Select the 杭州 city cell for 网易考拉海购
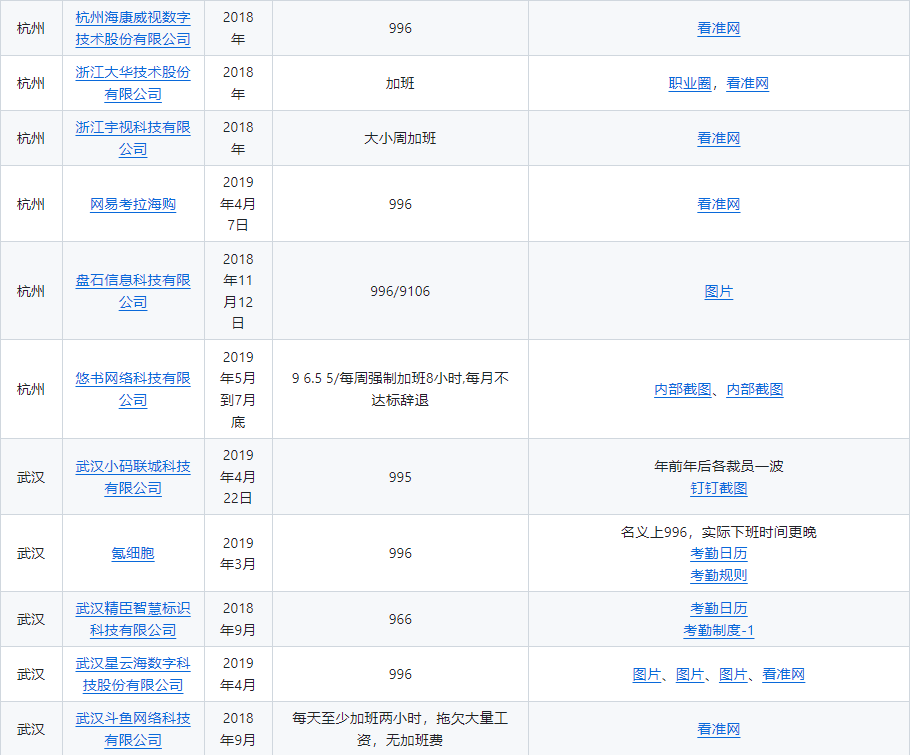This screenshot has width=911, height=755. tap(31, 204)
